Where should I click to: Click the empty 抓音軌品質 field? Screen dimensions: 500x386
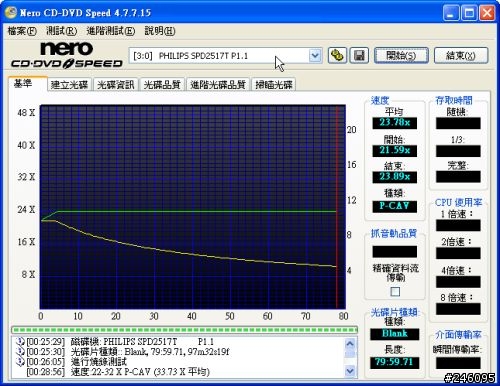point(395,252)
